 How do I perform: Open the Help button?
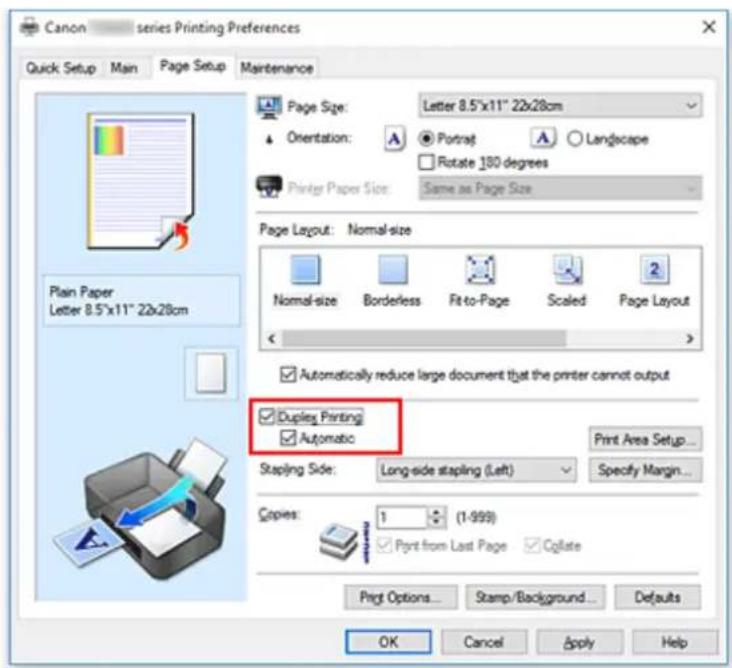pos(675,642)
